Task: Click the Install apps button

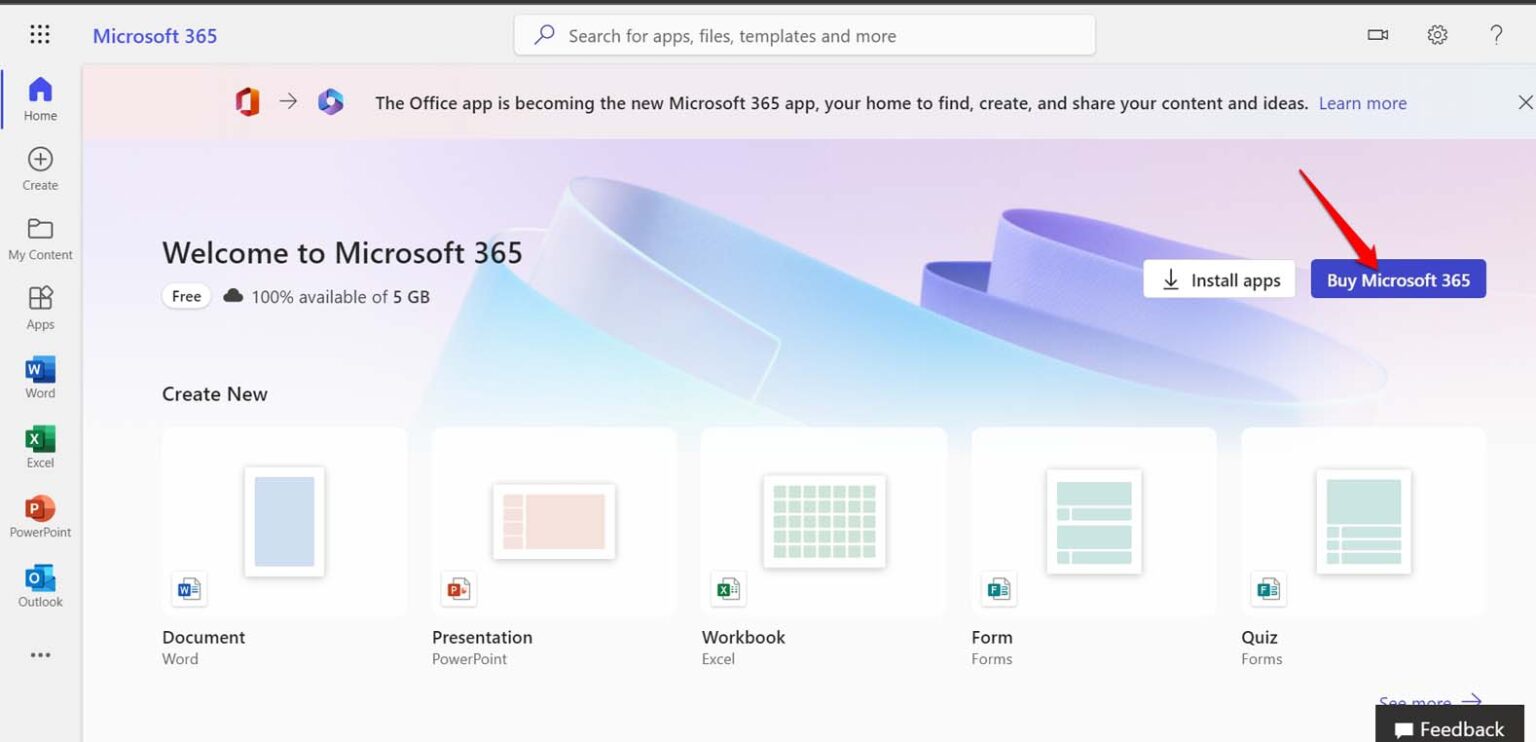Action: tap(1219, 280)
